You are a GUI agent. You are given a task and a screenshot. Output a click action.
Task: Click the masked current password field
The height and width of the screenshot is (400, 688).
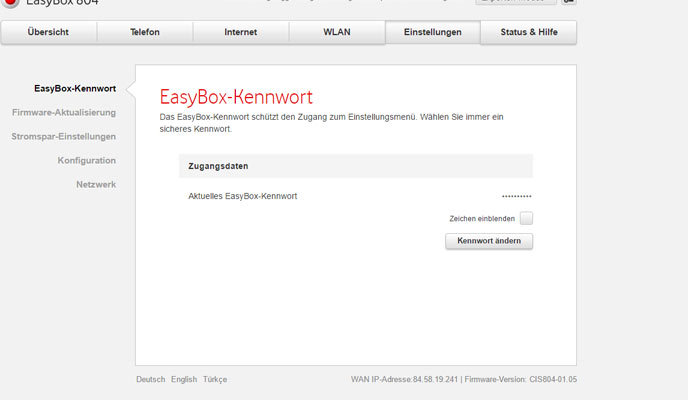pos(516,196)
